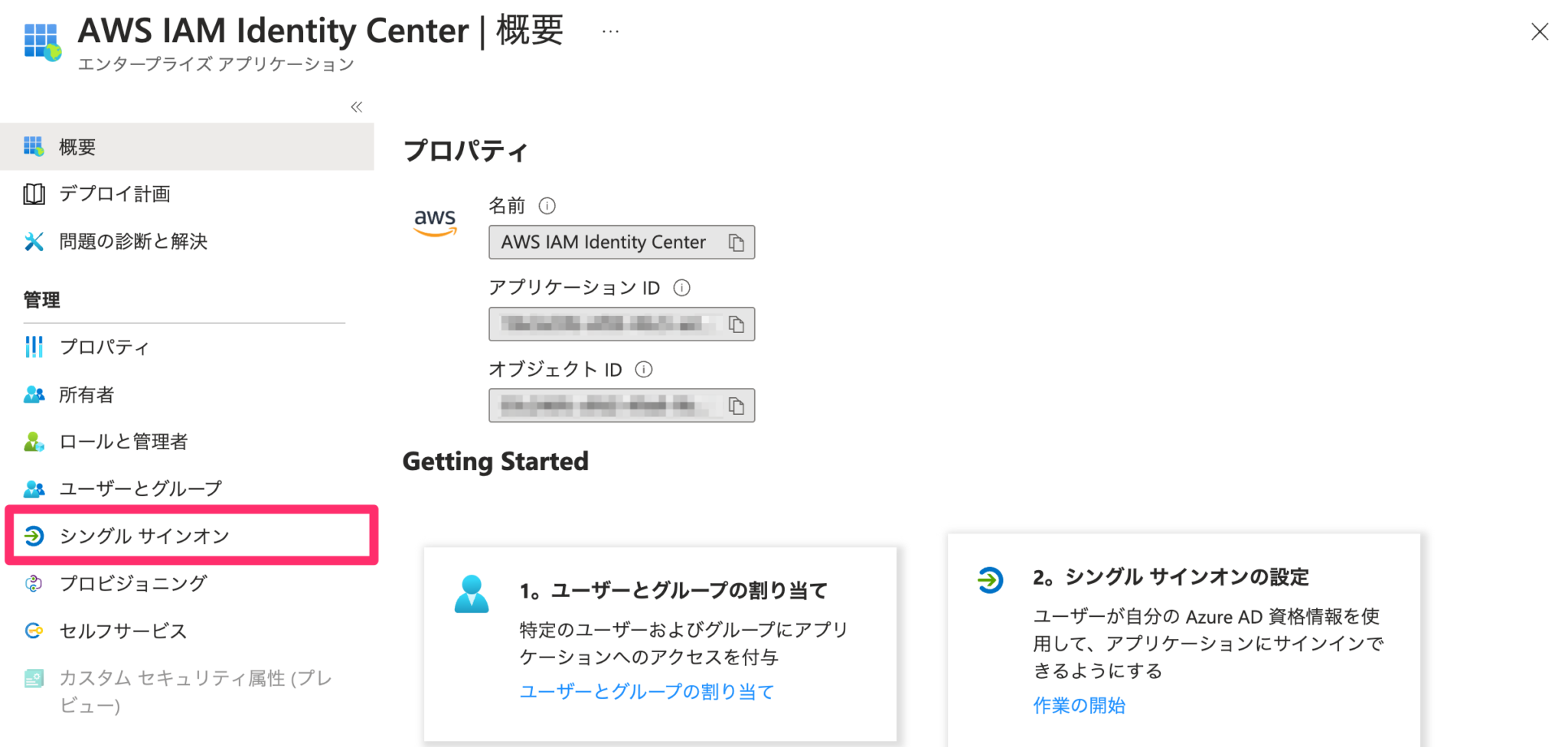Select プロビジョニング in the sidebar

coord(132,583)
